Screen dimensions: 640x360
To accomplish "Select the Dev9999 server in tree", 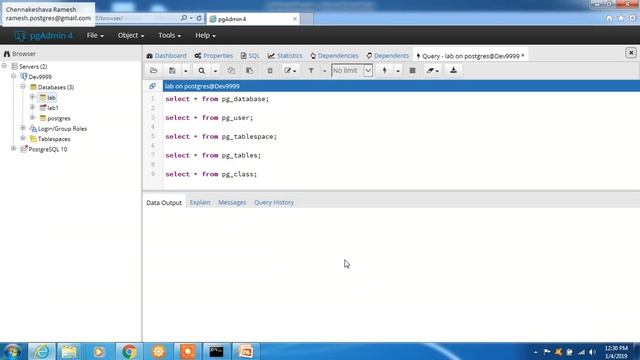I will (x=40, y=77).
